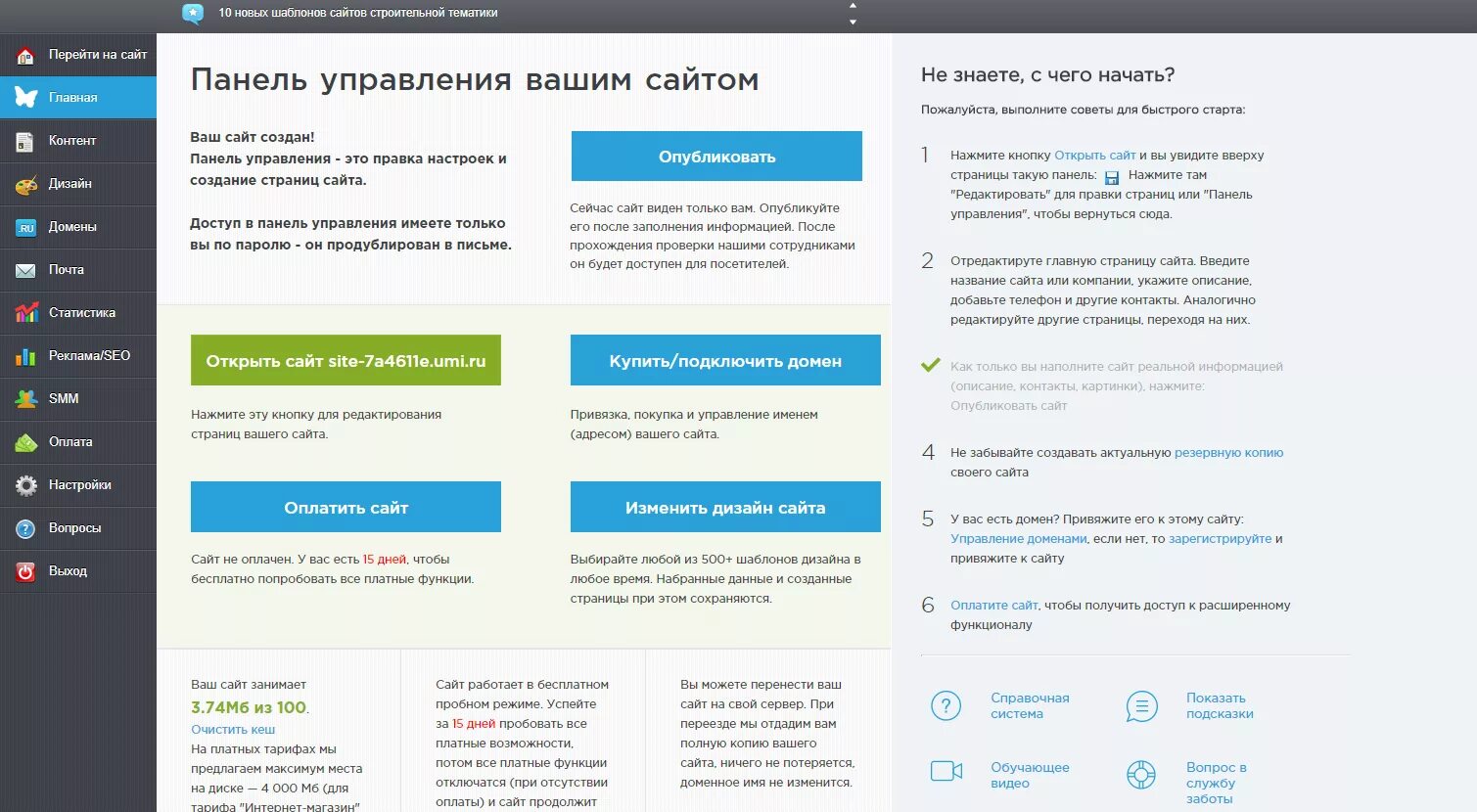This screenshot has height=812, width=1477.
Task: Open the Настройки section
Action: click(x=78, y=485)
